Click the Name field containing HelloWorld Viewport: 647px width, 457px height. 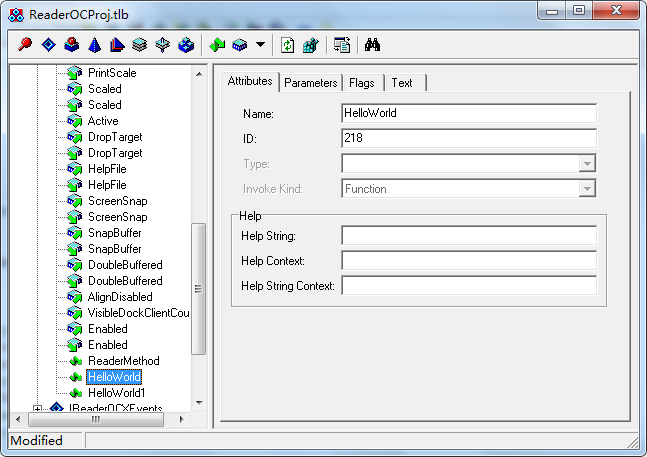pyautogui.click(x=469, y=113)
